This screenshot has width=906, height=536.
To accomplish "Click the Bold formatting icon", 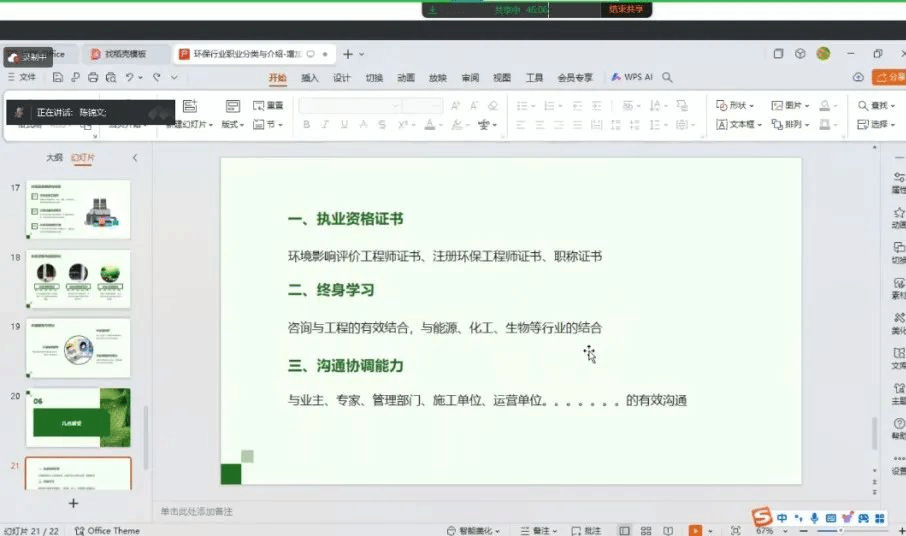I will (x=306, y=125).
